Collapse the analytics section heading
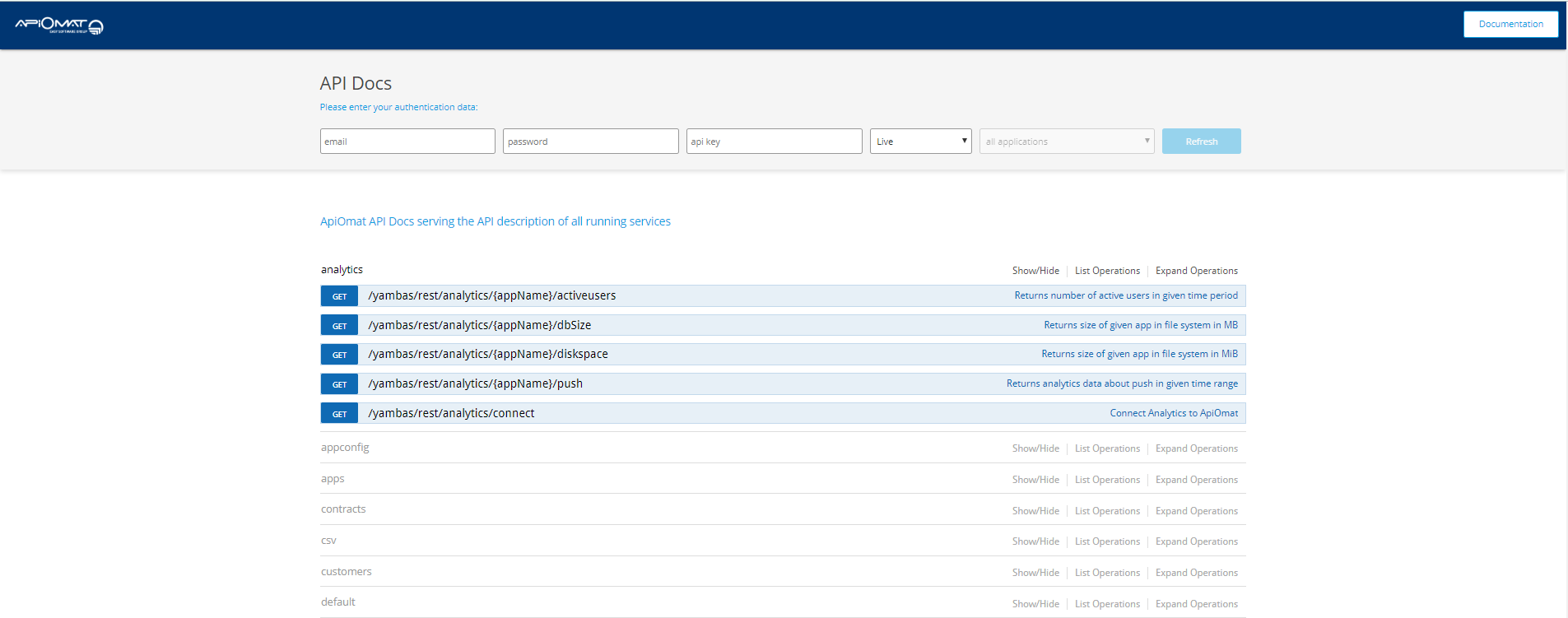This screenshot has height=618, width=1568. (x=342, y=270)
